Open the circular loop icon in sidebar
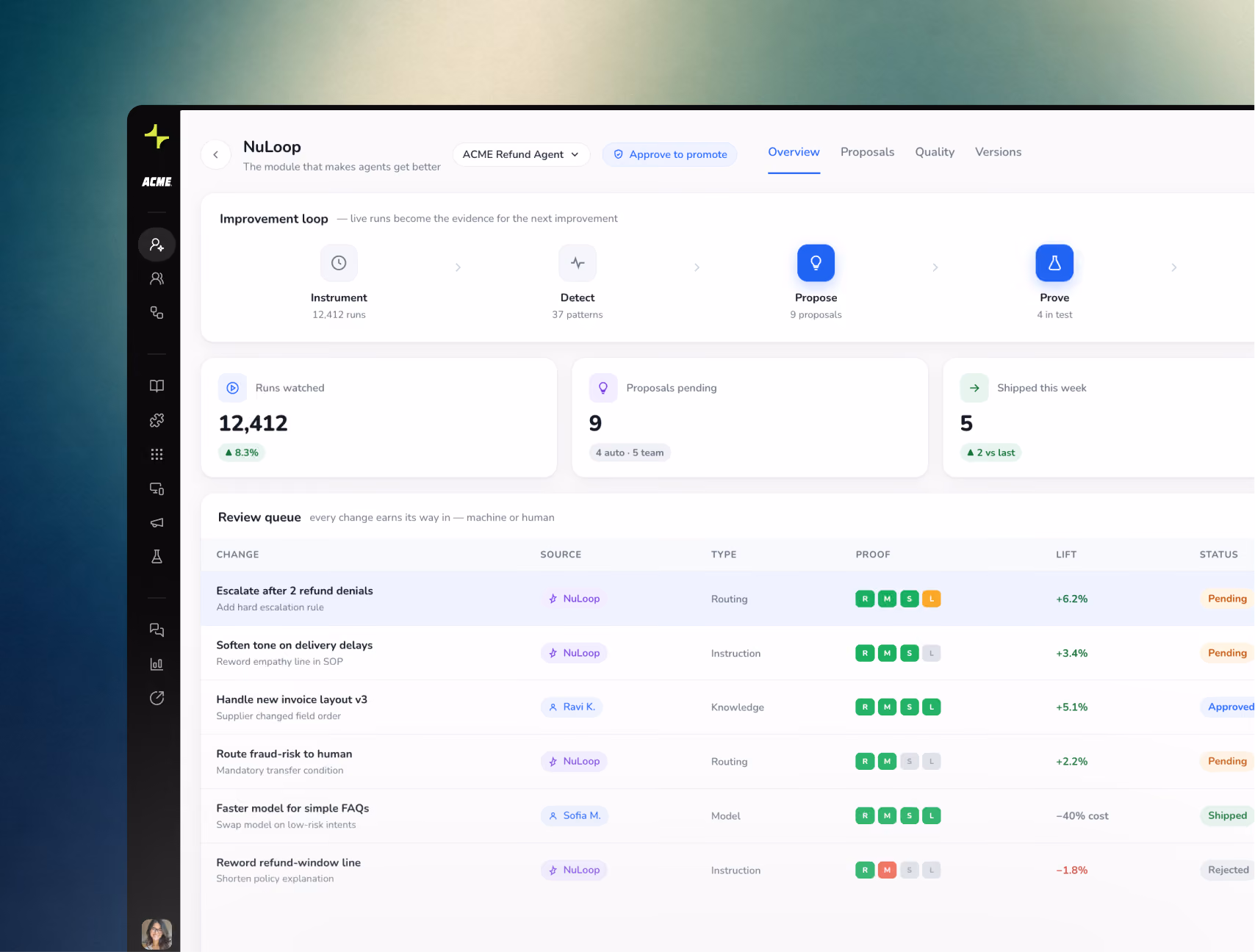 157,698
